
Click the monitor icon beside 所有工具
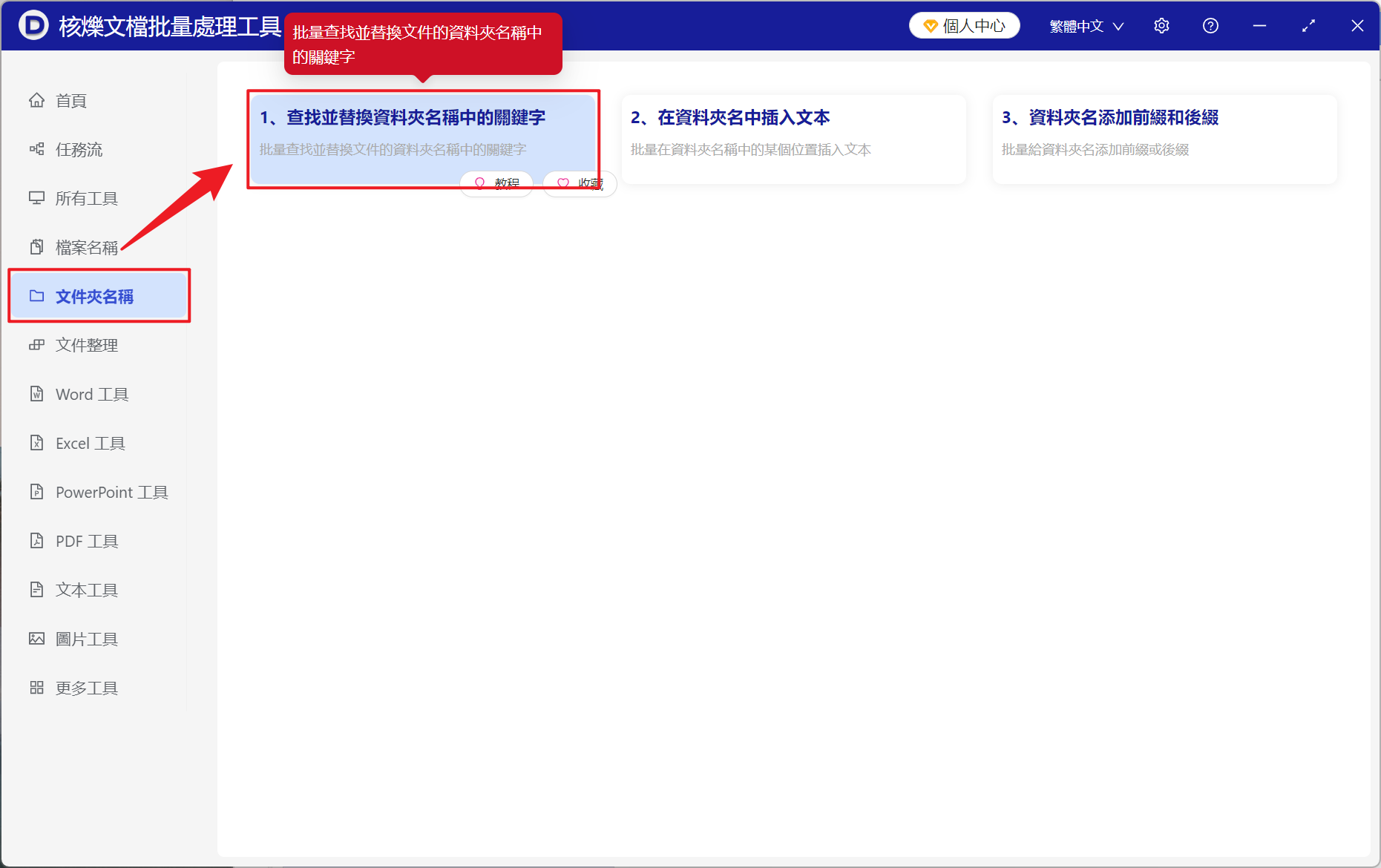pos(36,198)
